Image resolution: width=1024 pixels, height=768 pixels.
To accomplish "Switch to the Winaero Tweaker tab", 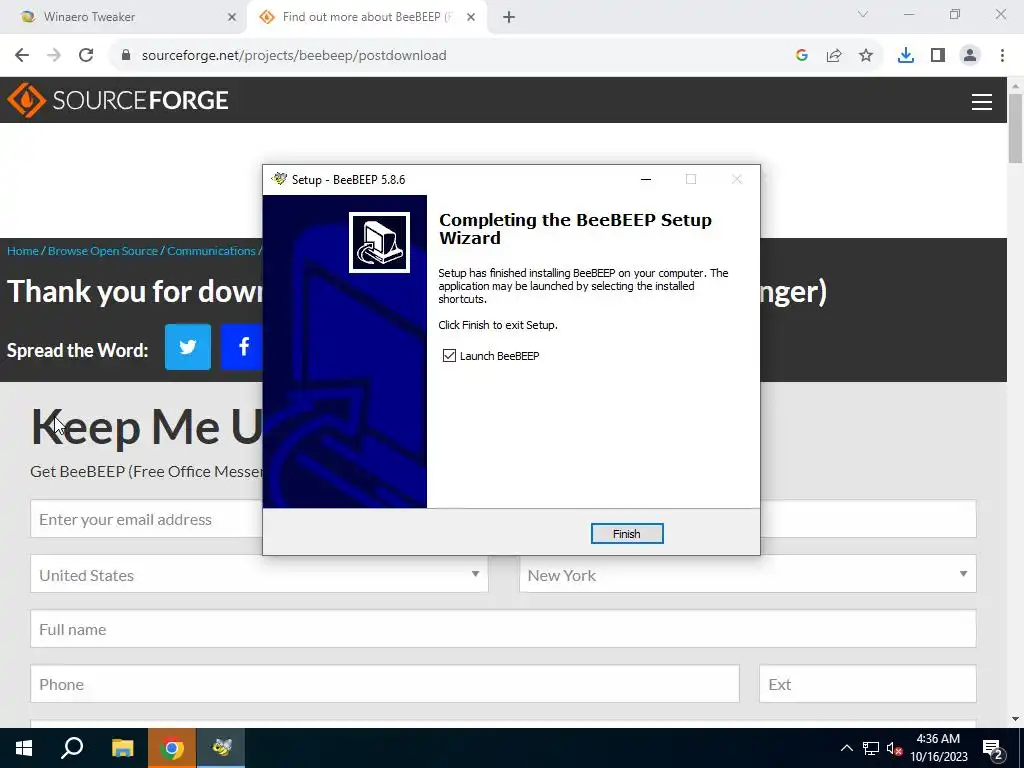I will pyautogui.click(x=124, y=17).
